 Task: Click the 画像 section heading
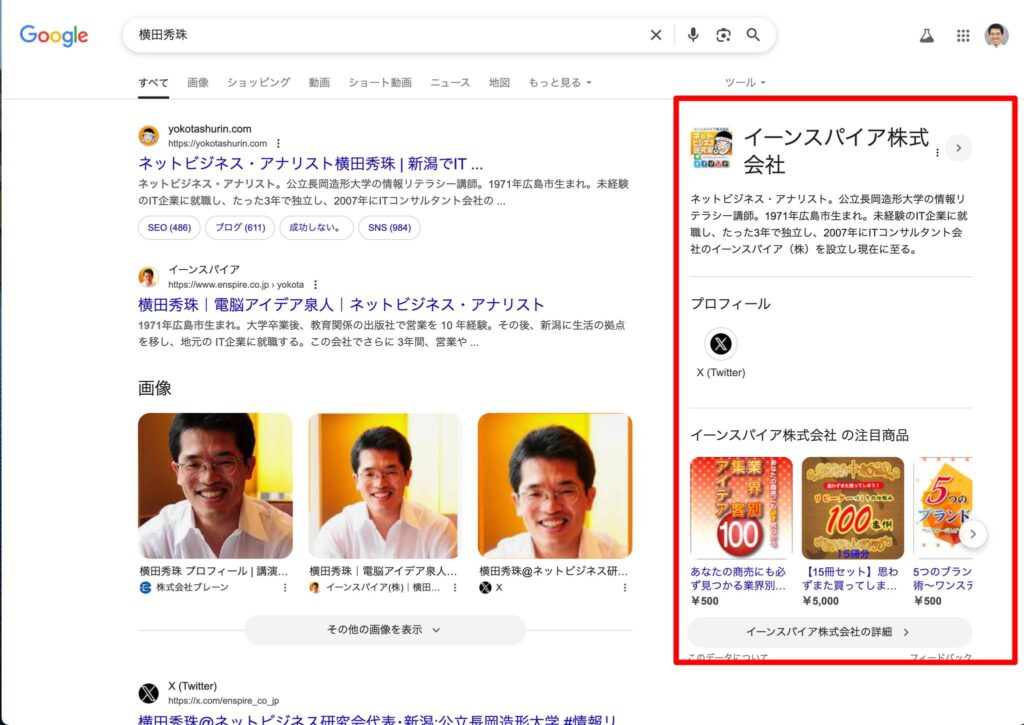(155, 388)
